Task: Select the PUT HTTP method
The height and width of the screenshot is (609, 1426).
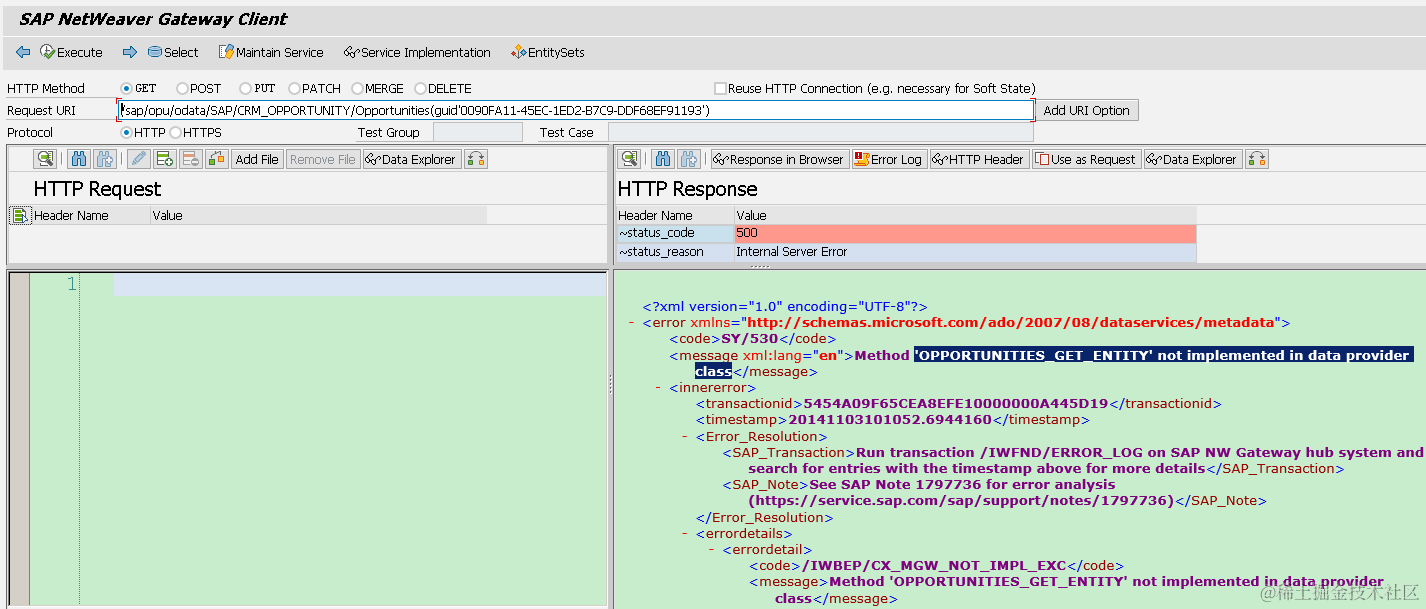Action: pos(245,88)
